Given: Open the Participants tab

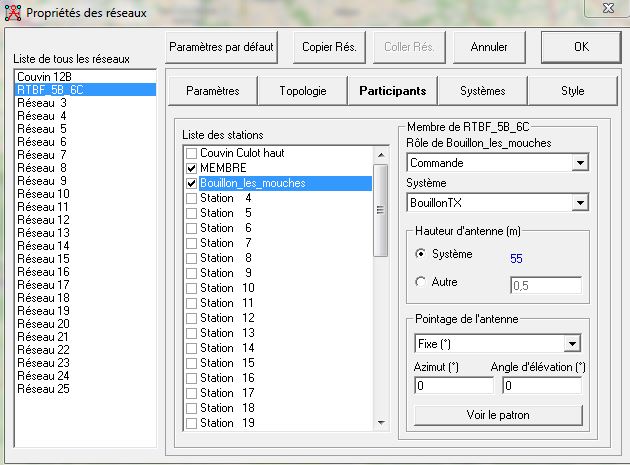Looking at the screenshot, I should click(x=393, y=91).
